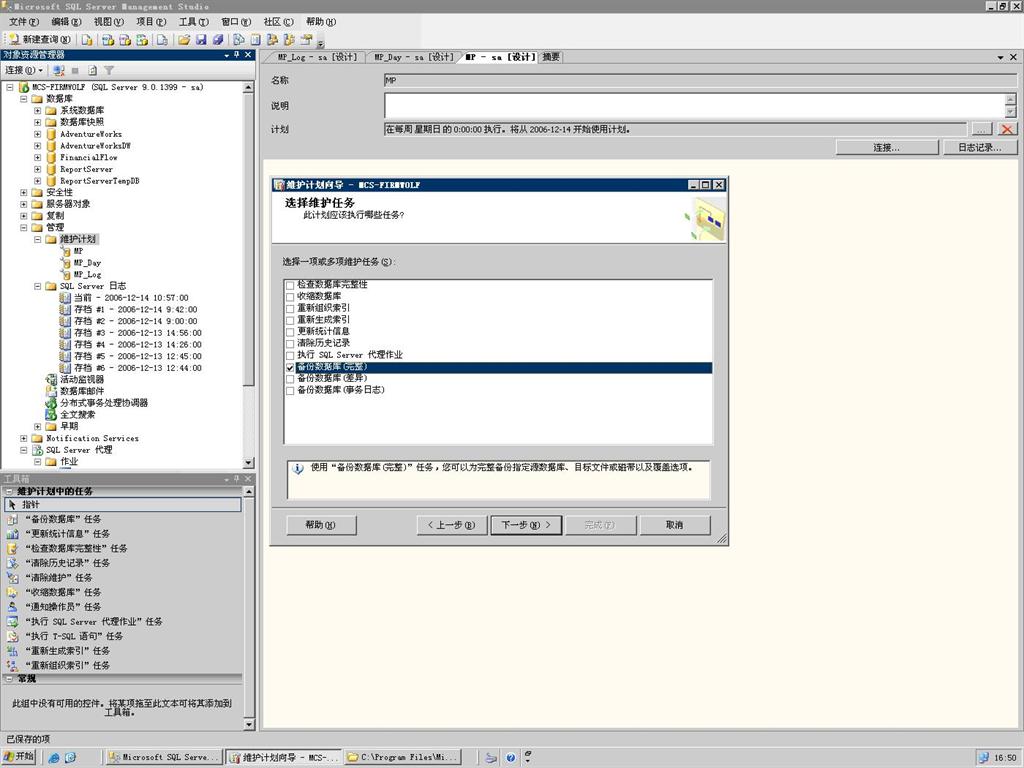
Task: Click Object Explorer vertical scrollbar down arrow
Action: (x=248, y=462)
